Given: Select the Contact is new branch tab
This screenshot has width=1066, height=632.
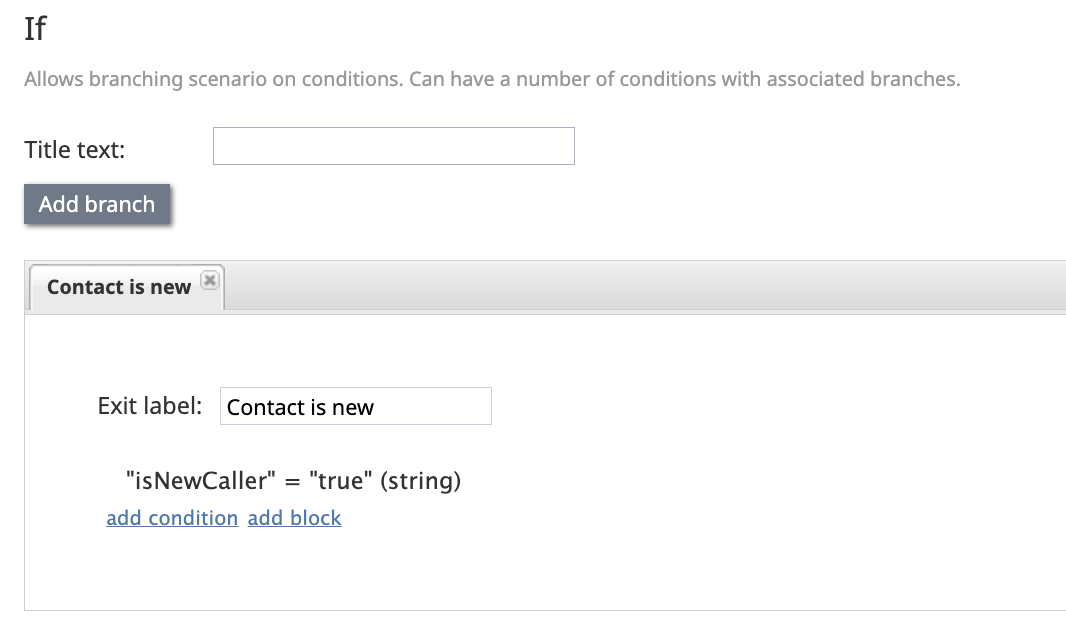Looking at the screenshot, I should point(119,287).
